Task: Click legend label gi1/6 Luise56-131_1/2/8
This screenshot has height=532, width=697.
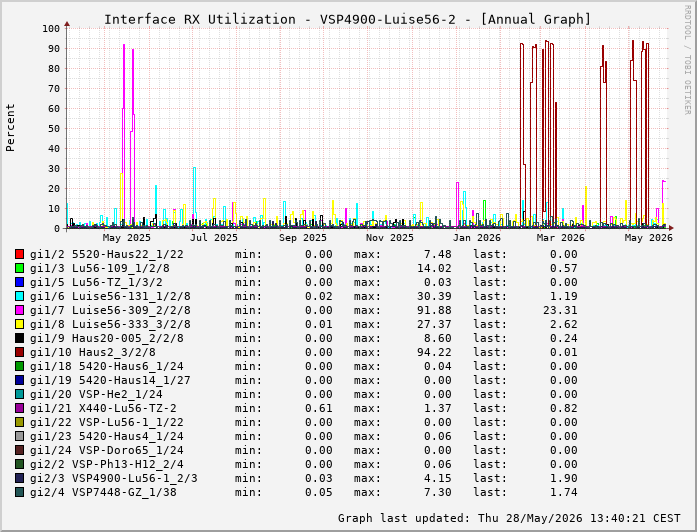Action: pyautogui.click(x=110, y=296)
